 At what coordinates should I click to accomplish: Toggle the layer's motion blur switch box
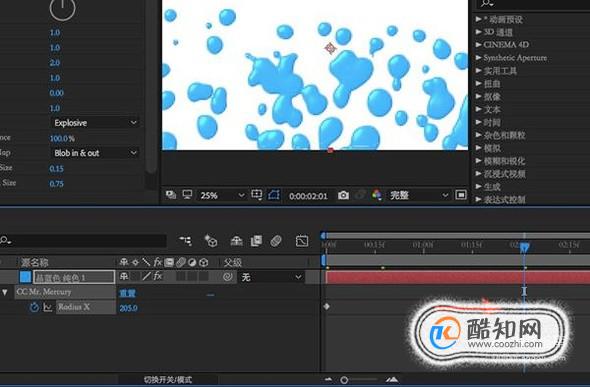(x=181, y=276)
